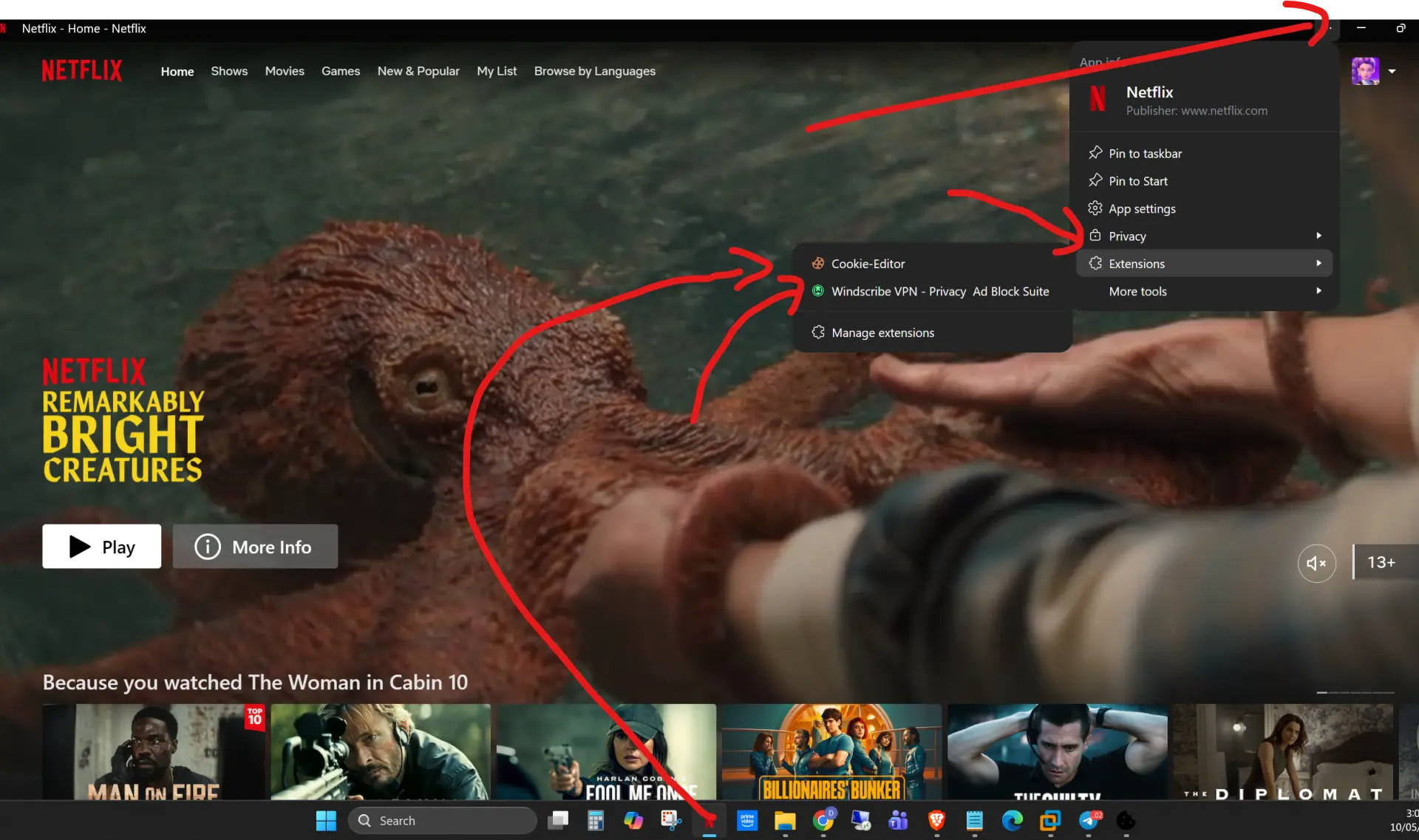Open Copilot from the taskbar

coord(633,821)
